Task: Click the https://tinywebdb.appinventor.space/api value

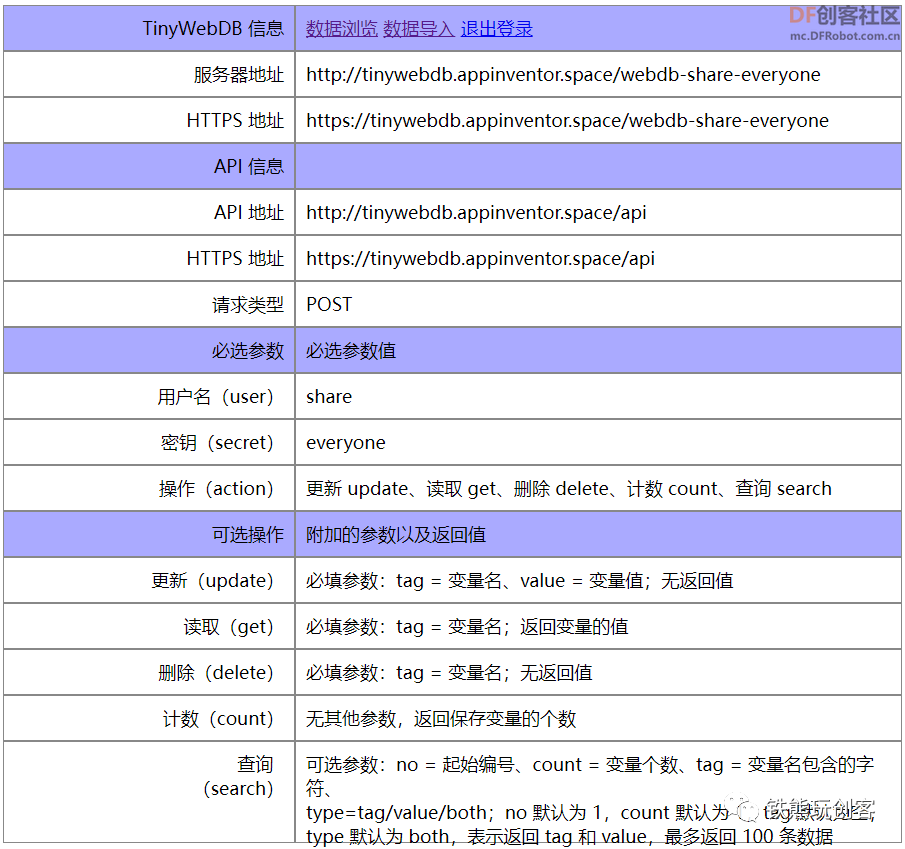Action: 480,259
